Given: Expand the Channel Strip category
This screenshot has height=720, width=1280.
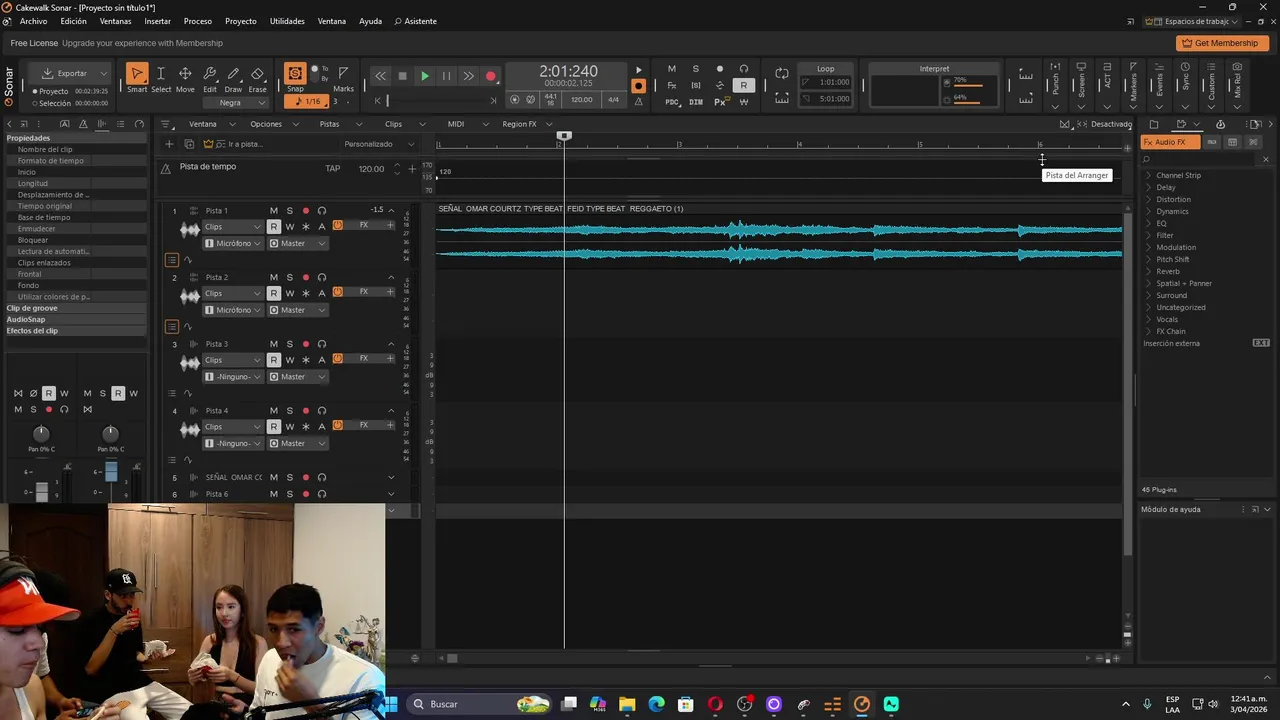Looking at the screenshot, I should click(x=1178, y=175).
